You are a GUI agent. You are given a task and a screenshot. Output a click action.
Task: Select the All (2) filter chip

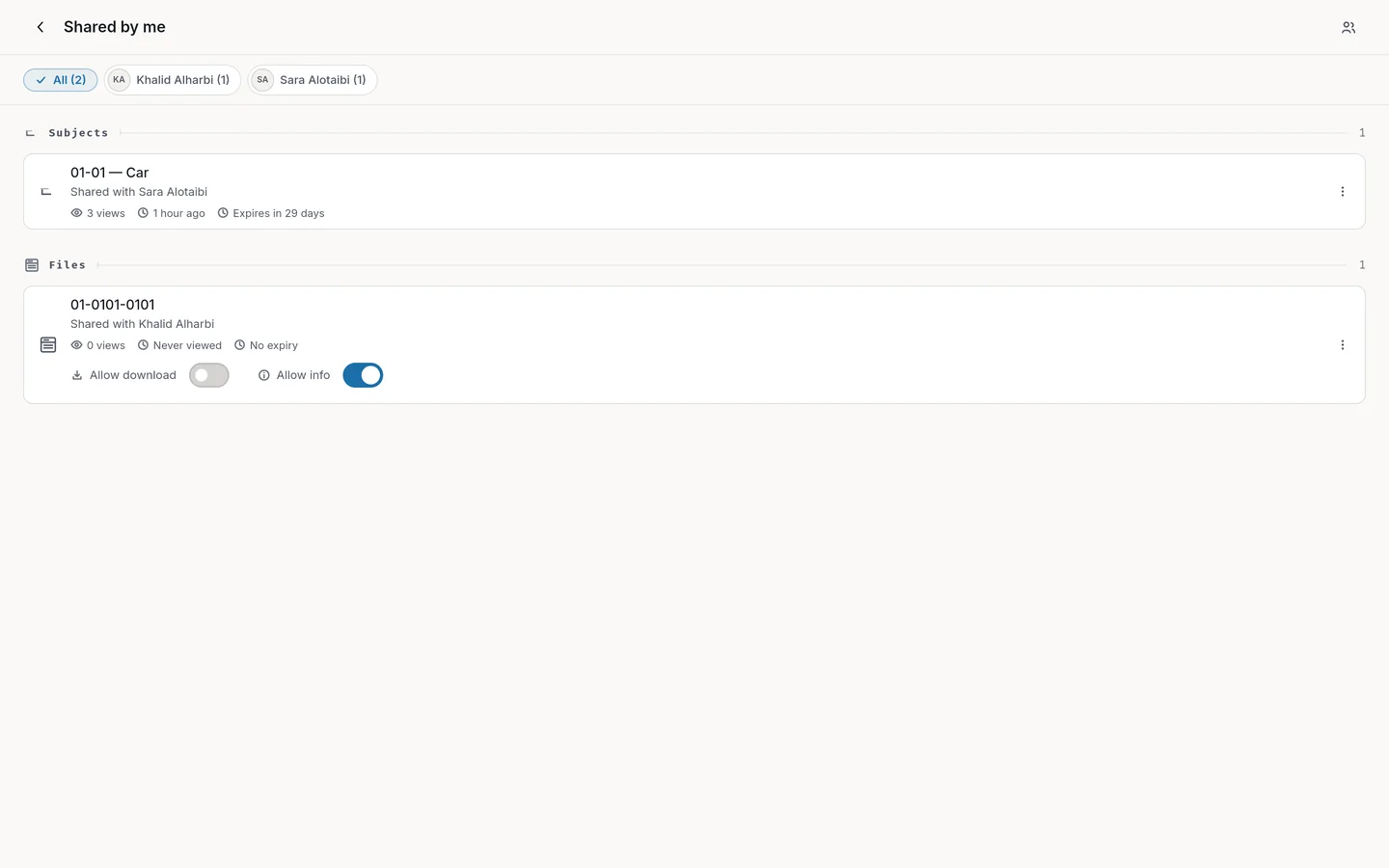click(x=61, y=80)
